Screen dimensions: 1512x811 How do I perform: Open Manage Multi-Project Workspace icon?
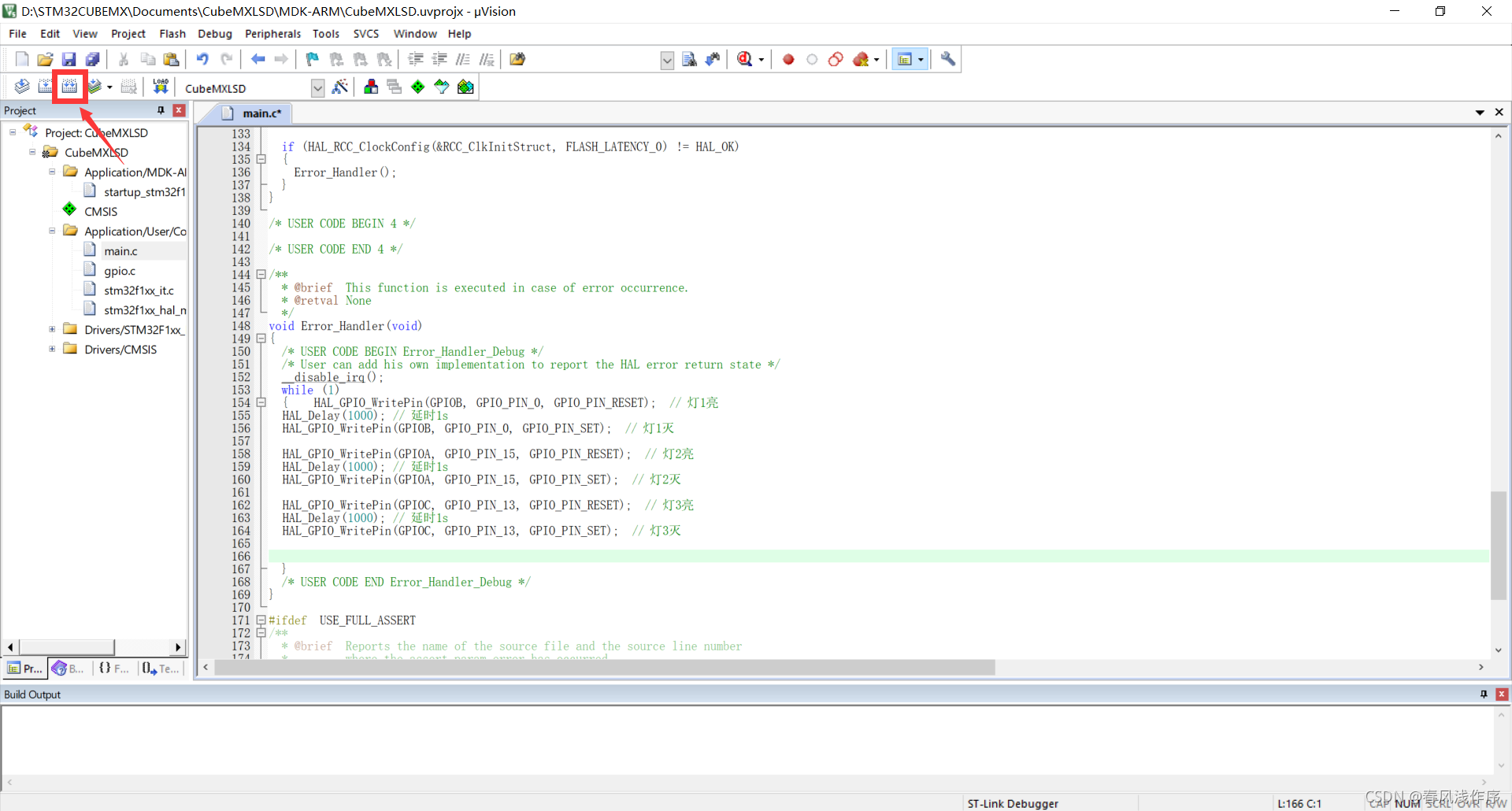click(x=395, y=87)
